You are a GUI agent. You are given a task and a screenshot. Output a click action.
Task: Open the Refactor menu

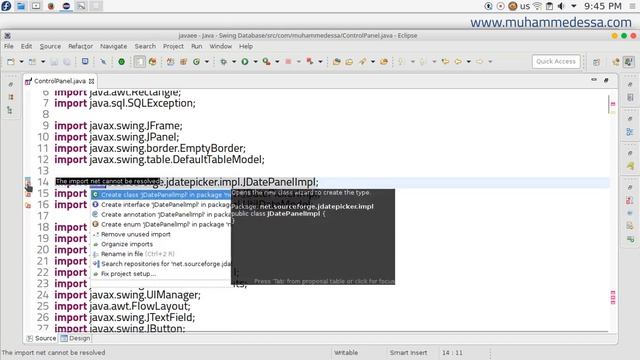[x=80, y=47]
